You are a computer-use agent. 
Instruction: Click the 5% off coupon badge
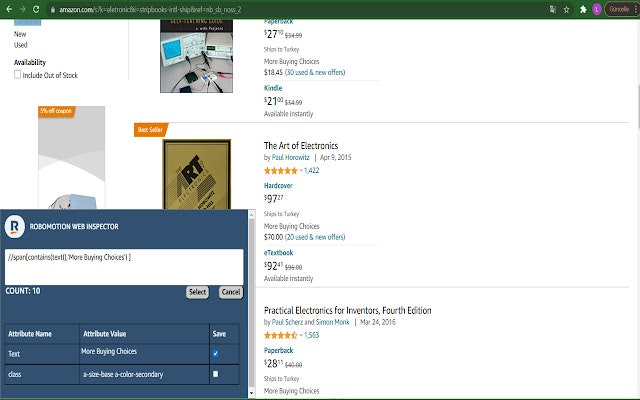pyautogui.click(x=56, y=111)
